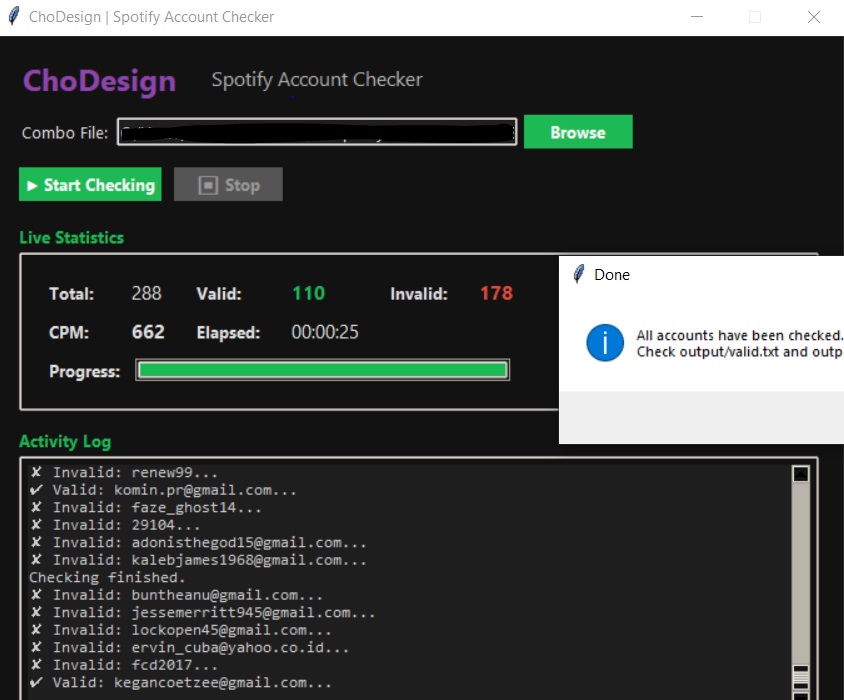844x700 pixels.
Task: Click the Total value 288
Action: tap(146, 293)
